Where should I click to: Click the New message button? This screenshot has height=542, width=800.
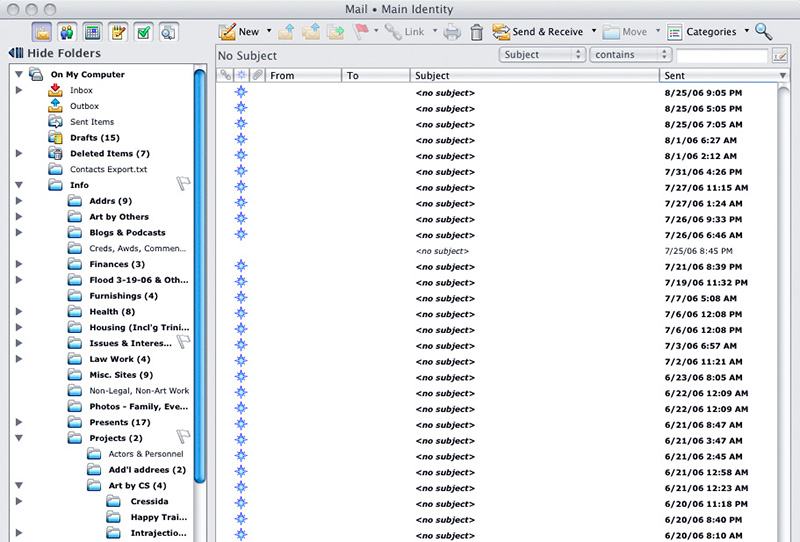click(x=239, y=32)
